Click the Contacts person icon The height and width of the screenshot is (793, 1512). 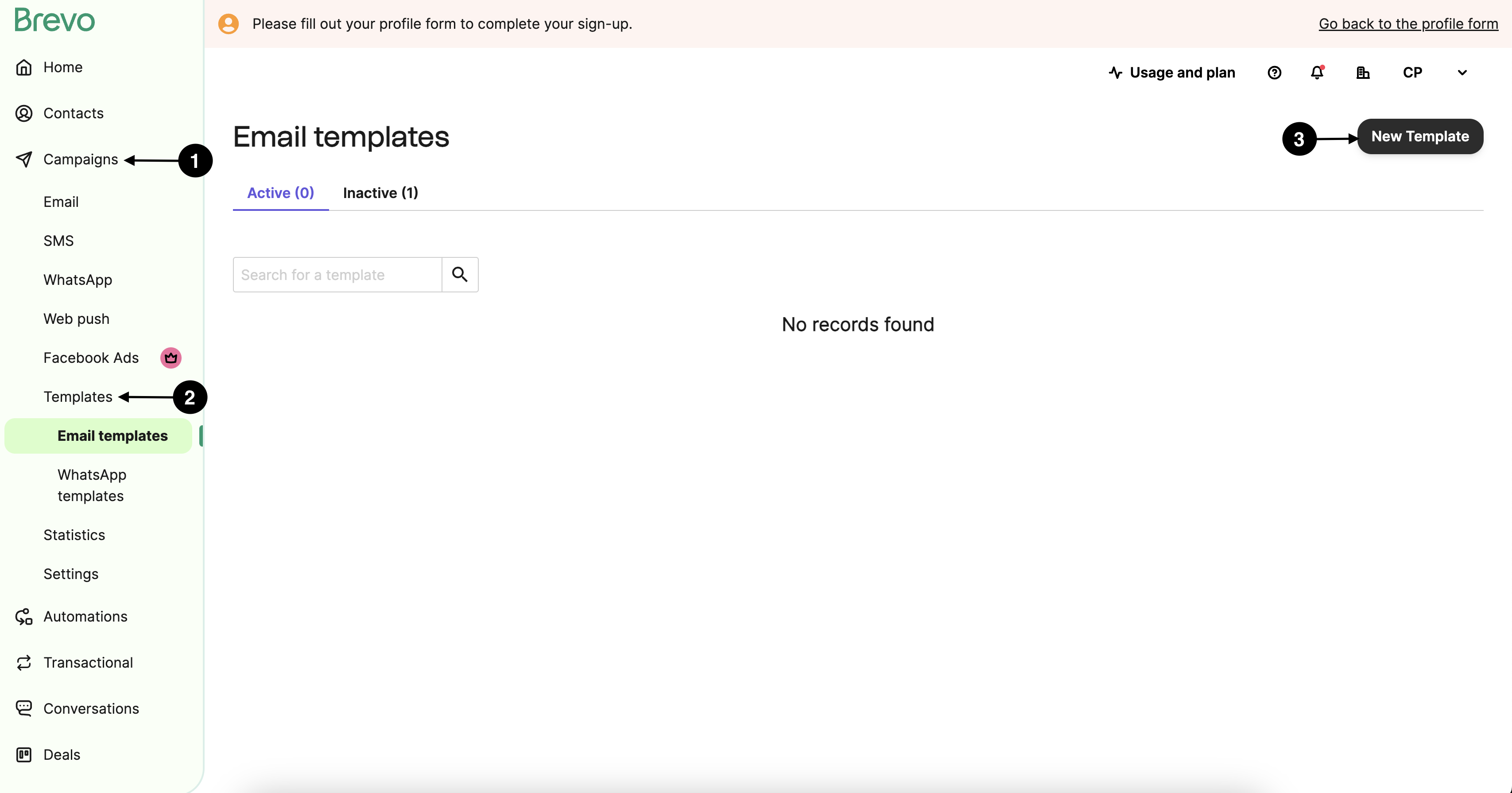click(x=23, y=113)
